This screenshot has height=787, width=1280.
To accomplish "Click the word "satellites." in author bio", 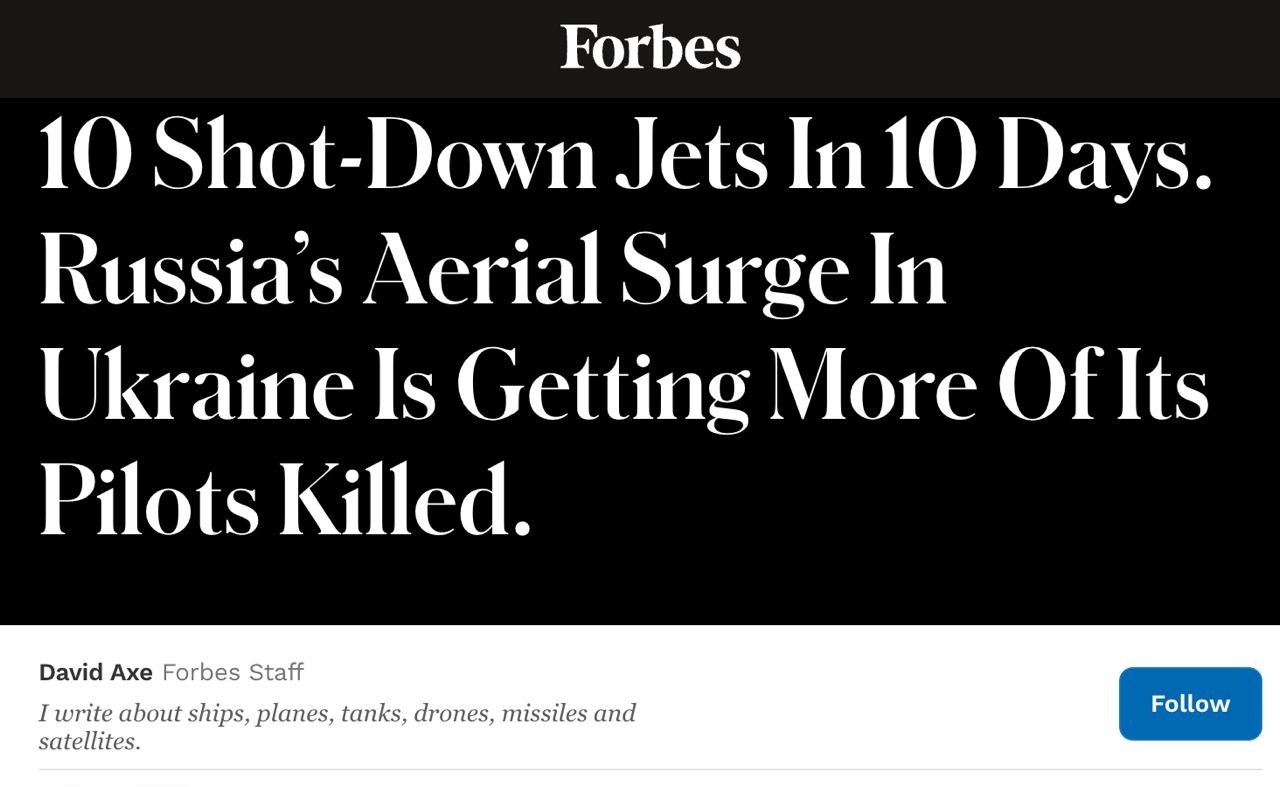I will click(90, 742).
